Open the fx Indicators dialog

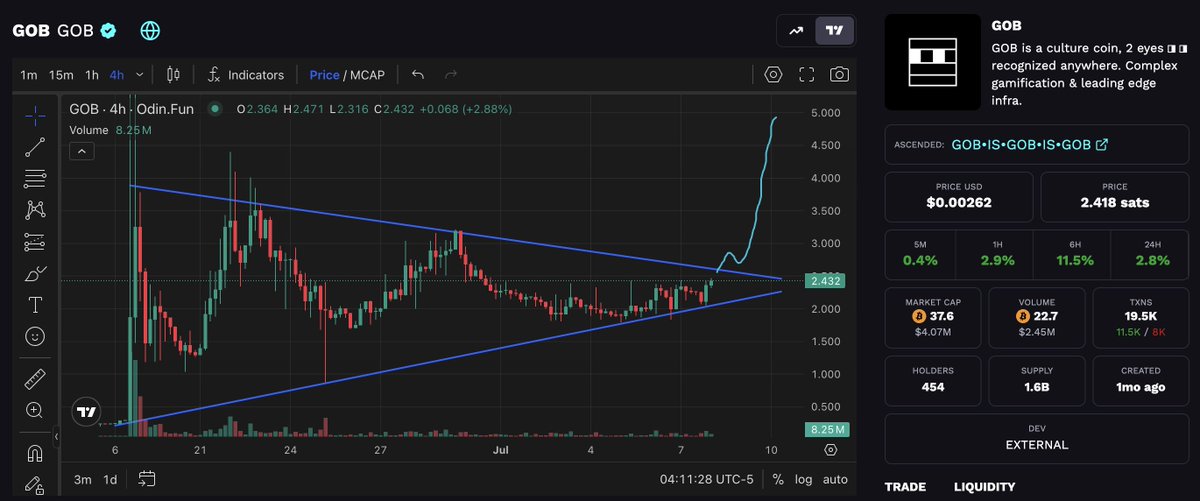point(246,74)
